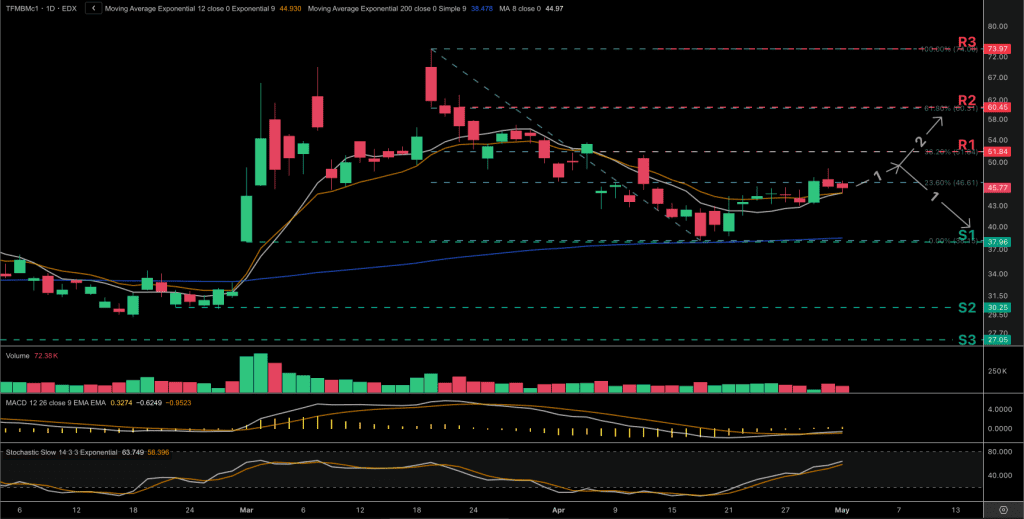
Task: Click the Mar label on time axis
Action: (248, 509)
